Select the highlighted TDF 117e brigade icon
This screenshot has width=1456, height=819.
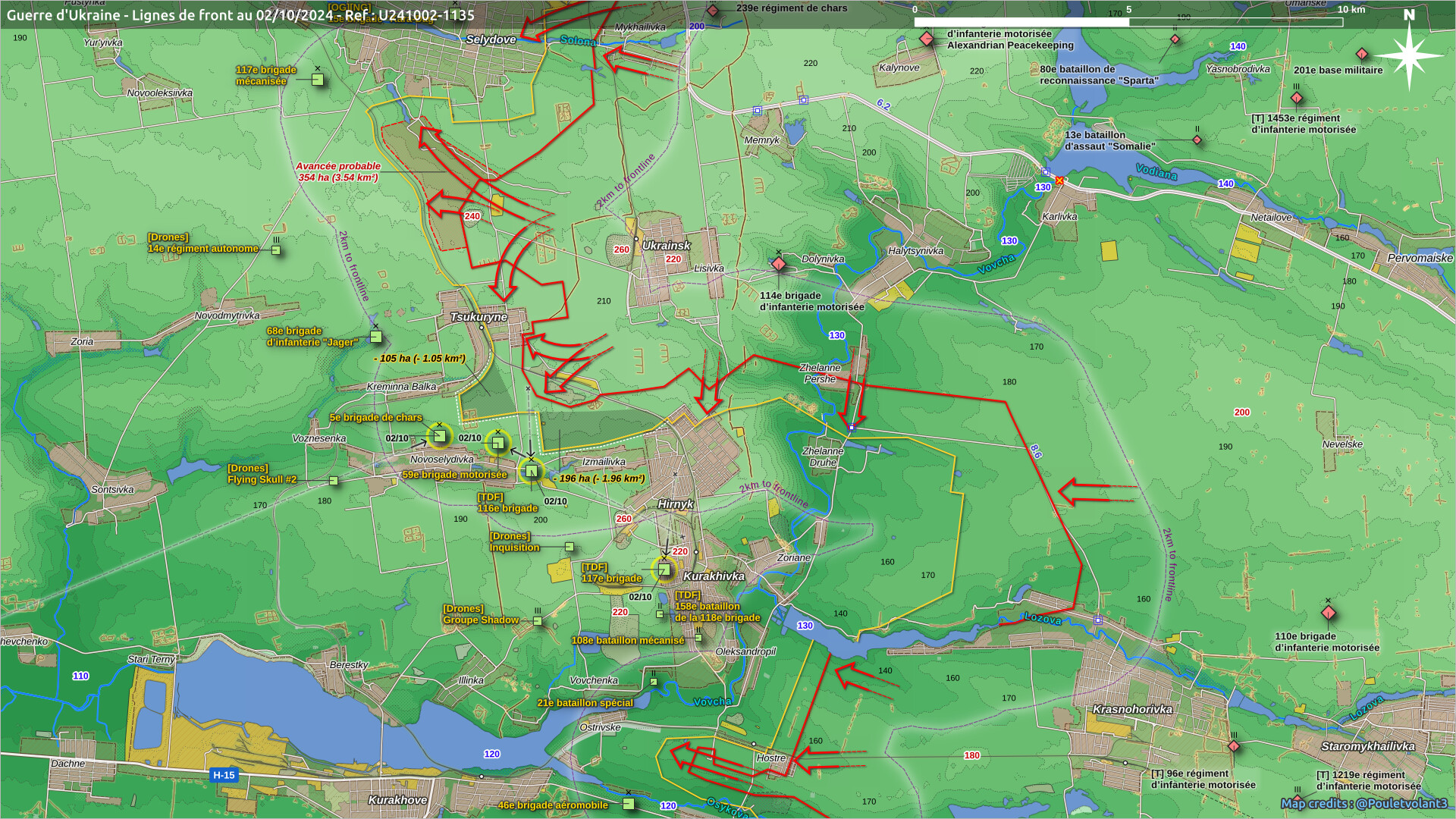664,570
